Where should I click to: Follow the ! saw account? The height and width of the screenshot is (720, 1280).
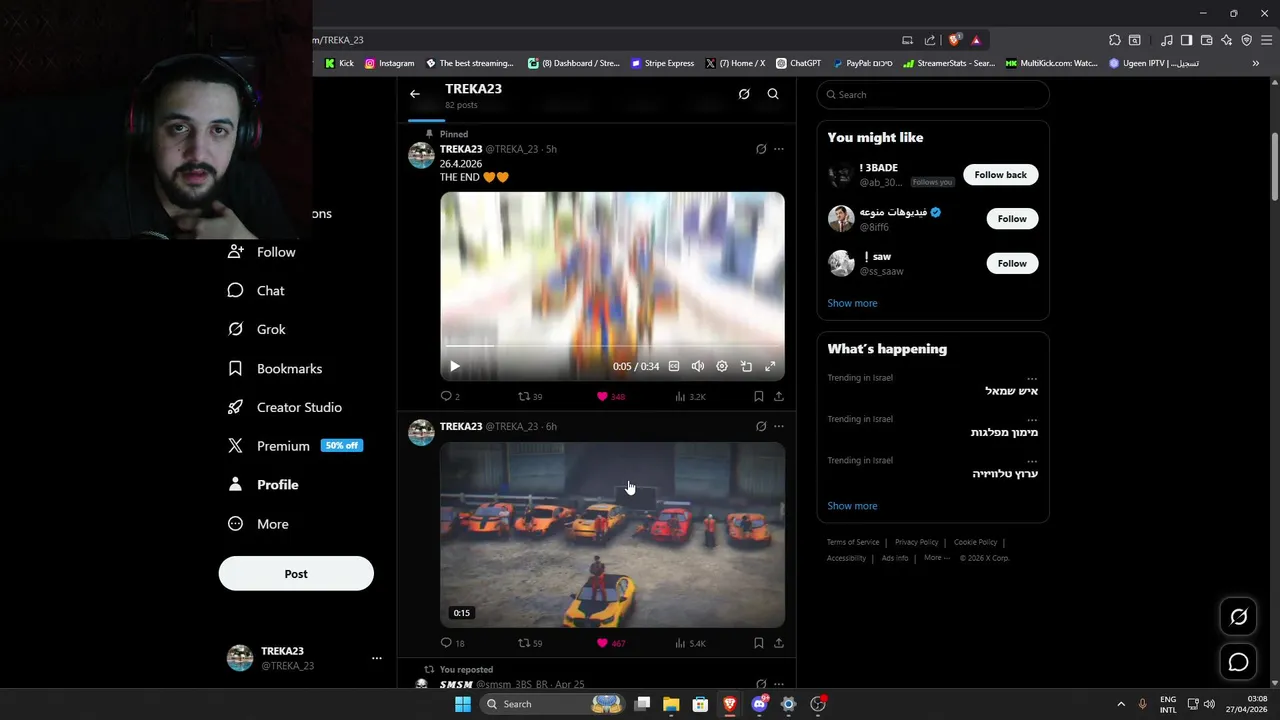(1012, 263)
